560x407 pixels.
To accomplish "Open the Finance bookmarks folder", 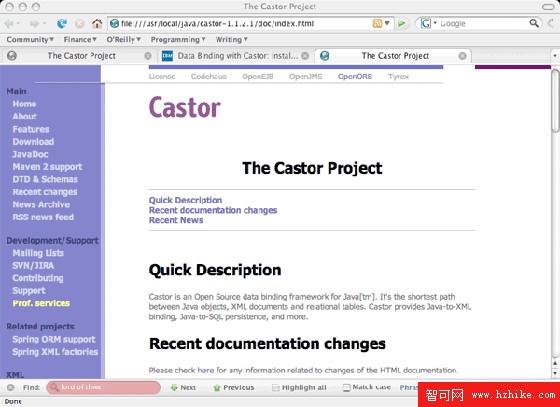I will pos(80,40).
